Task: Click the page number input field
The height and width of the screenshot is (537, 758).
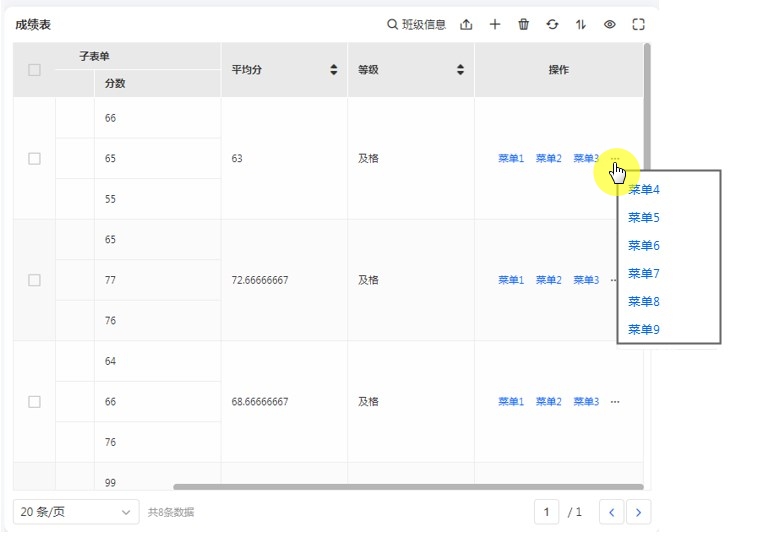Action: click(546, 512)
